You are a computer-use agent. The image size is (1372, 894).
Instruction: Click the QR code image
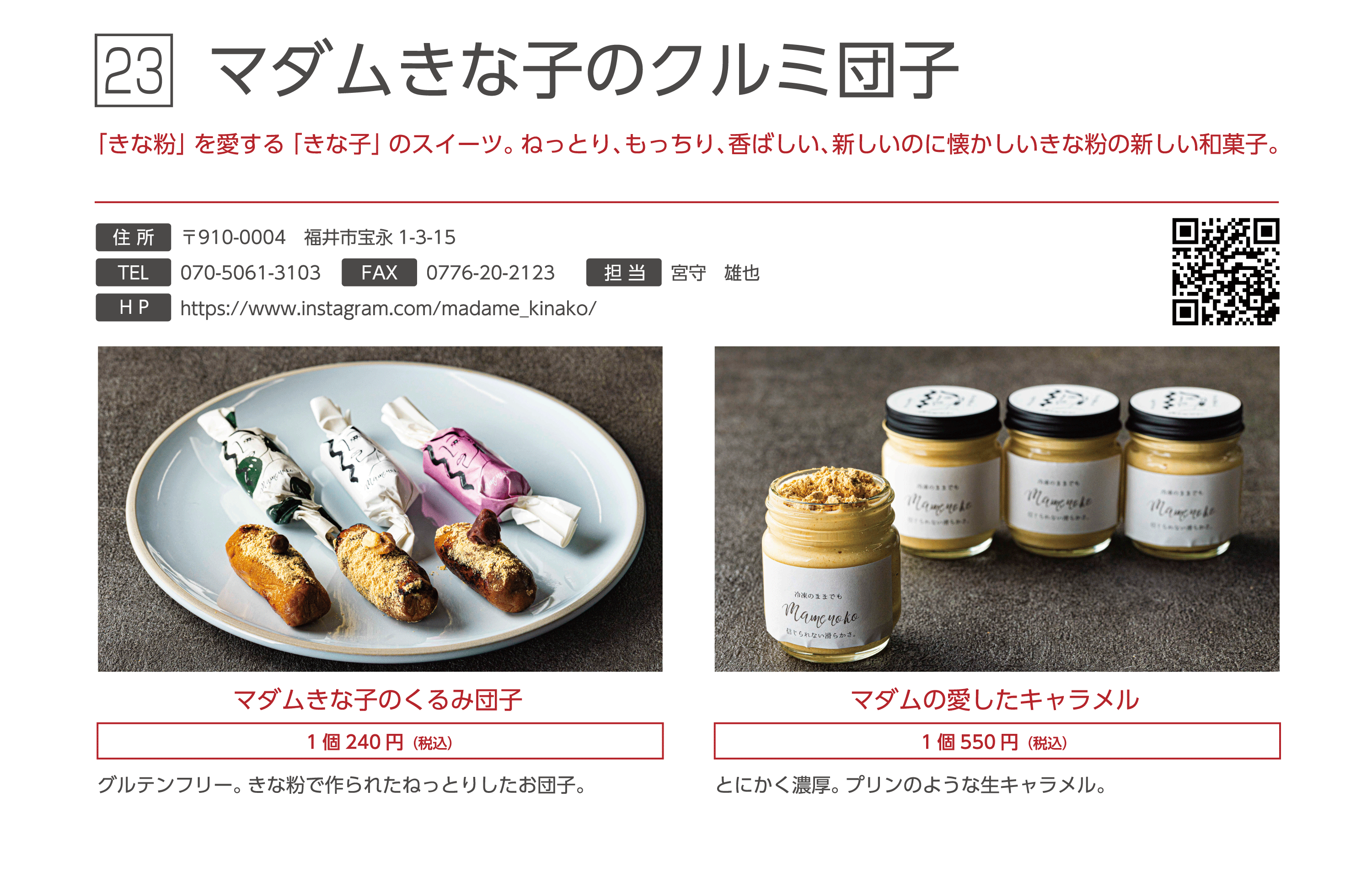coord(1226,272)
